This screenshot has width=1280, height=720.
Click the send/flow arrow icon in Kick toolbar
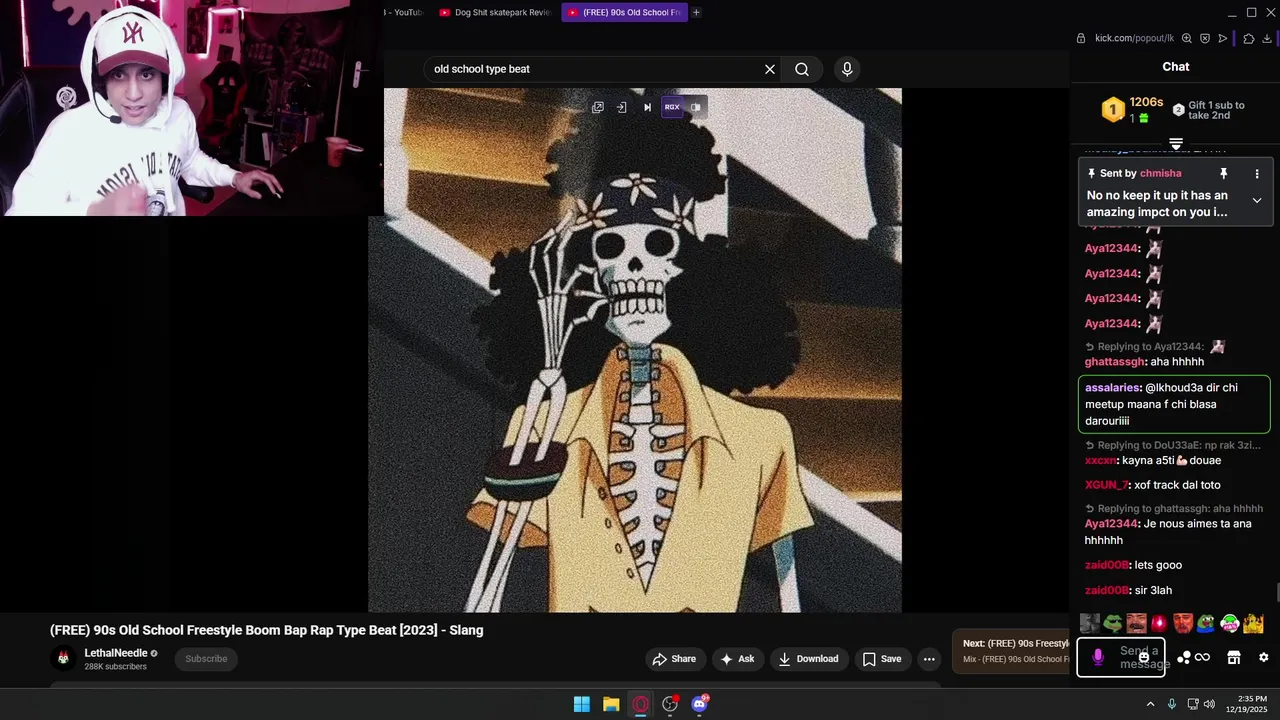(1222, 38)
